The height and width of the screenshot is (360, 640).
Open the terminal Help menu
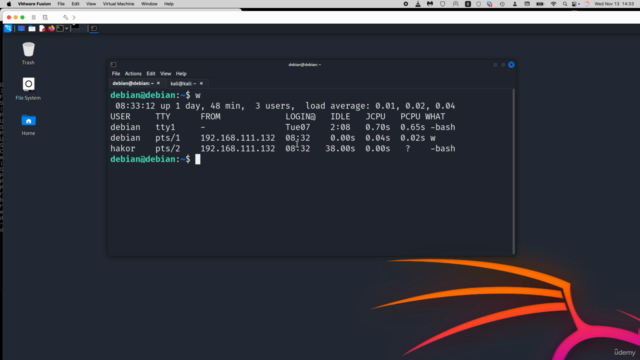click(181, 73)
